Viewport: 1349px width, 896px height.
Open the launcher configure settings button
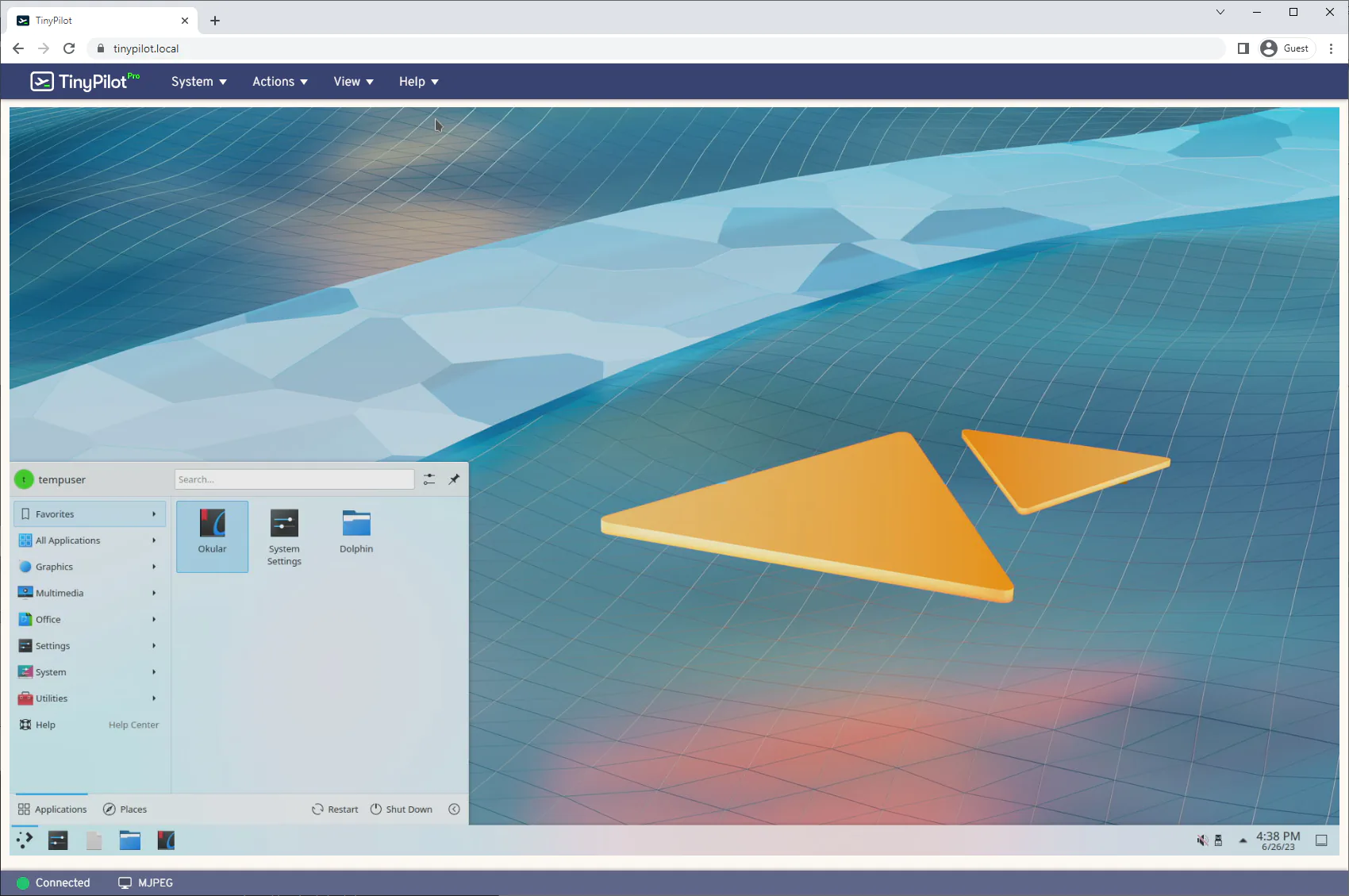[x=429, y=479]
